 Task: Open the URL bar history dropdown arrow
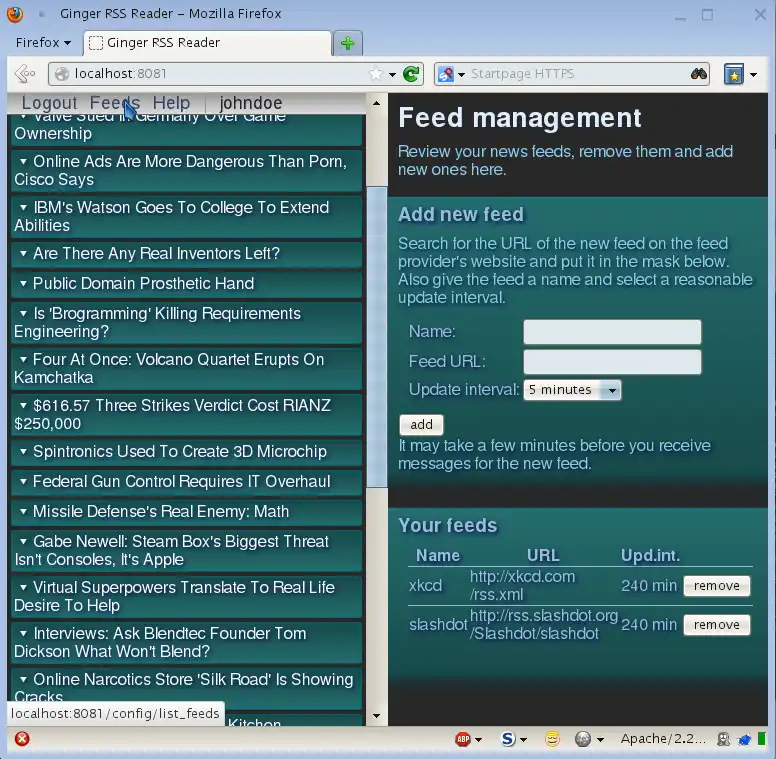(392, 75)
